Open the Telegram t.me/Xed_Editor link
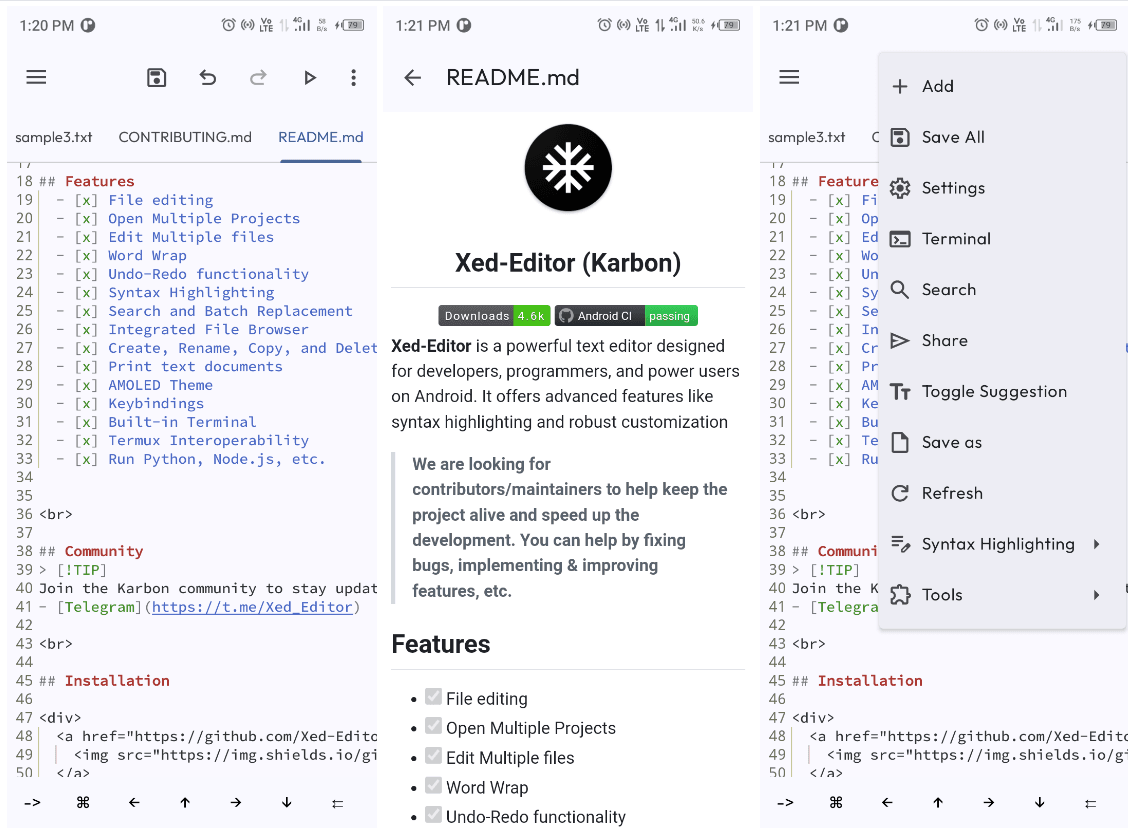Viewport: 1128px width, 836px height. click(x=253, y=607)
